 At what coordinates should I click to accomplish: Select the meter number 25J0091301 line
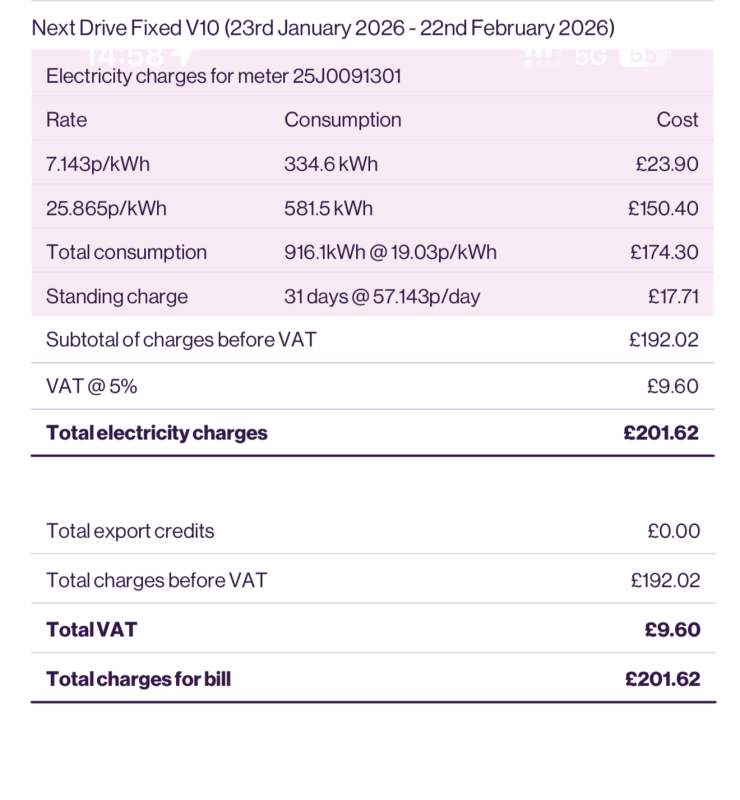tap(224, 75)
